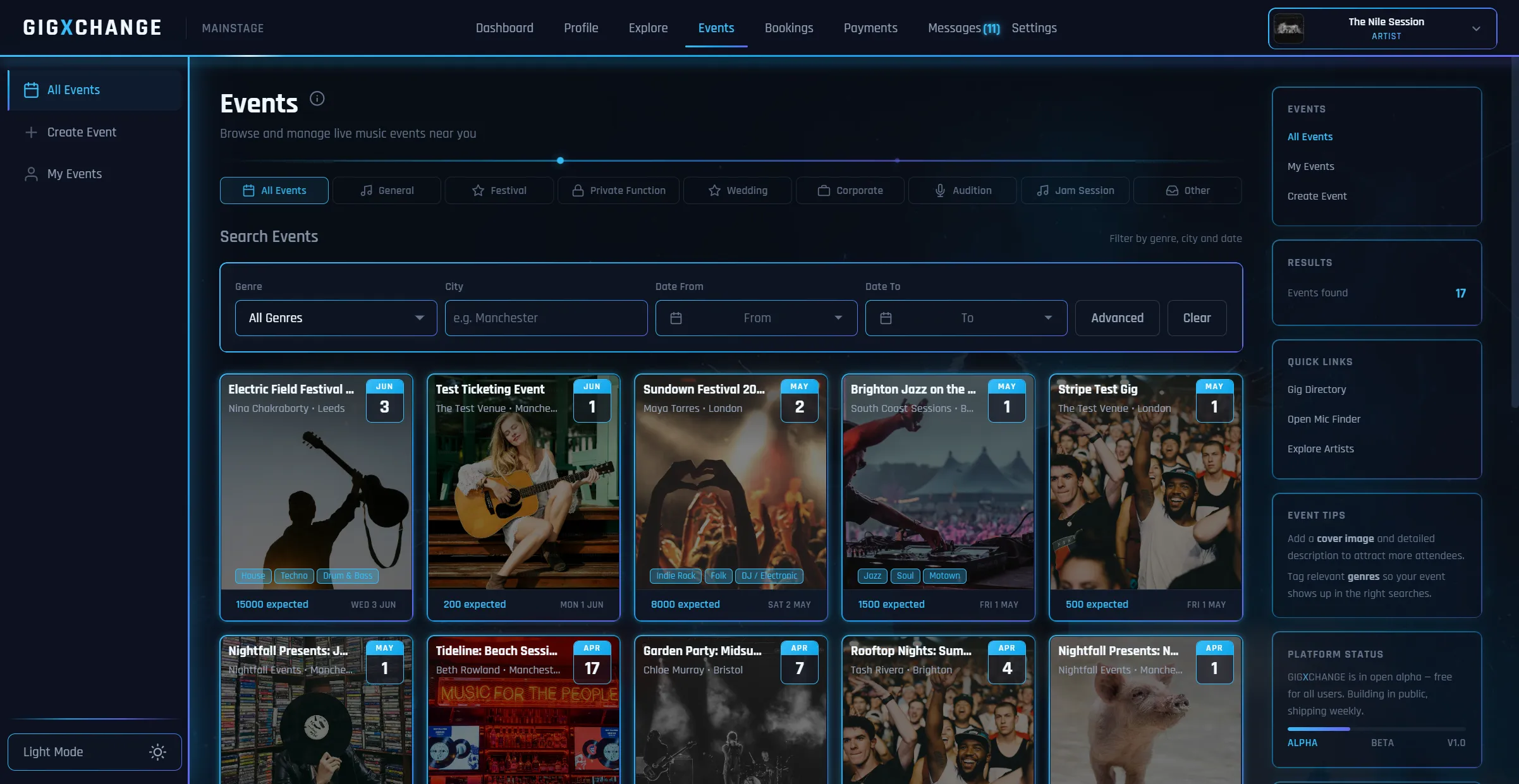Select My Events in left sidebar
1519x784 pixels.
click(x=95, y=174)
